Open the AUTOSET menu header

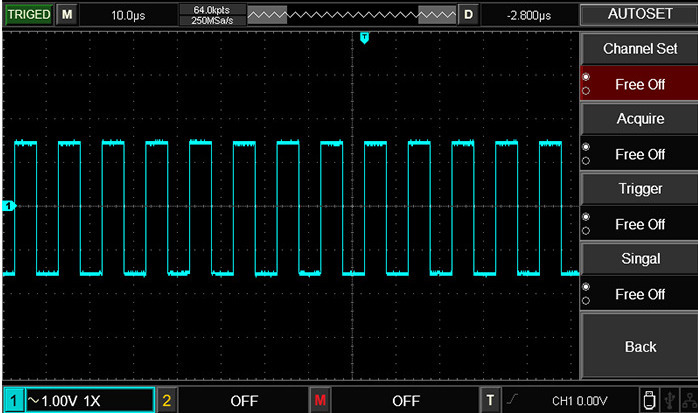coord(640,14)
